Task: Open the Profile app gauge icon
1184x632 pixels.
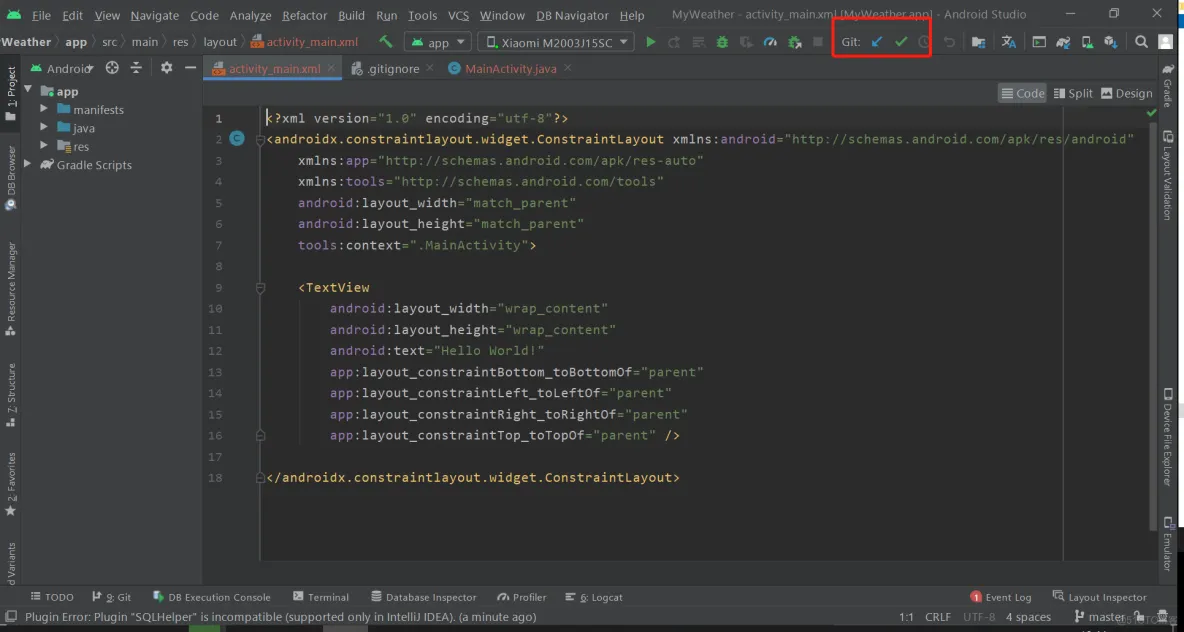Action: 770,42
